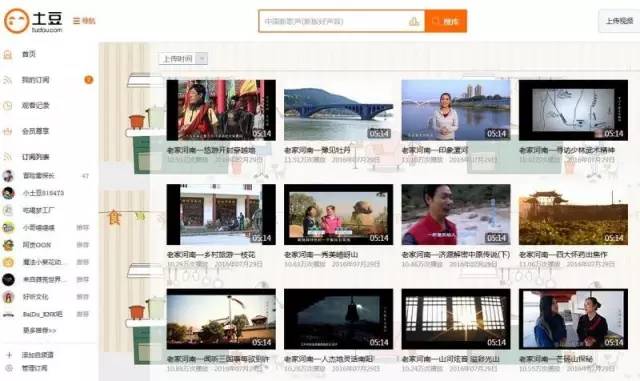Click the 魔法小蔡 channel avatar
Image resolution: width=640 pixels, height=381 pixels.
[8, 262]
